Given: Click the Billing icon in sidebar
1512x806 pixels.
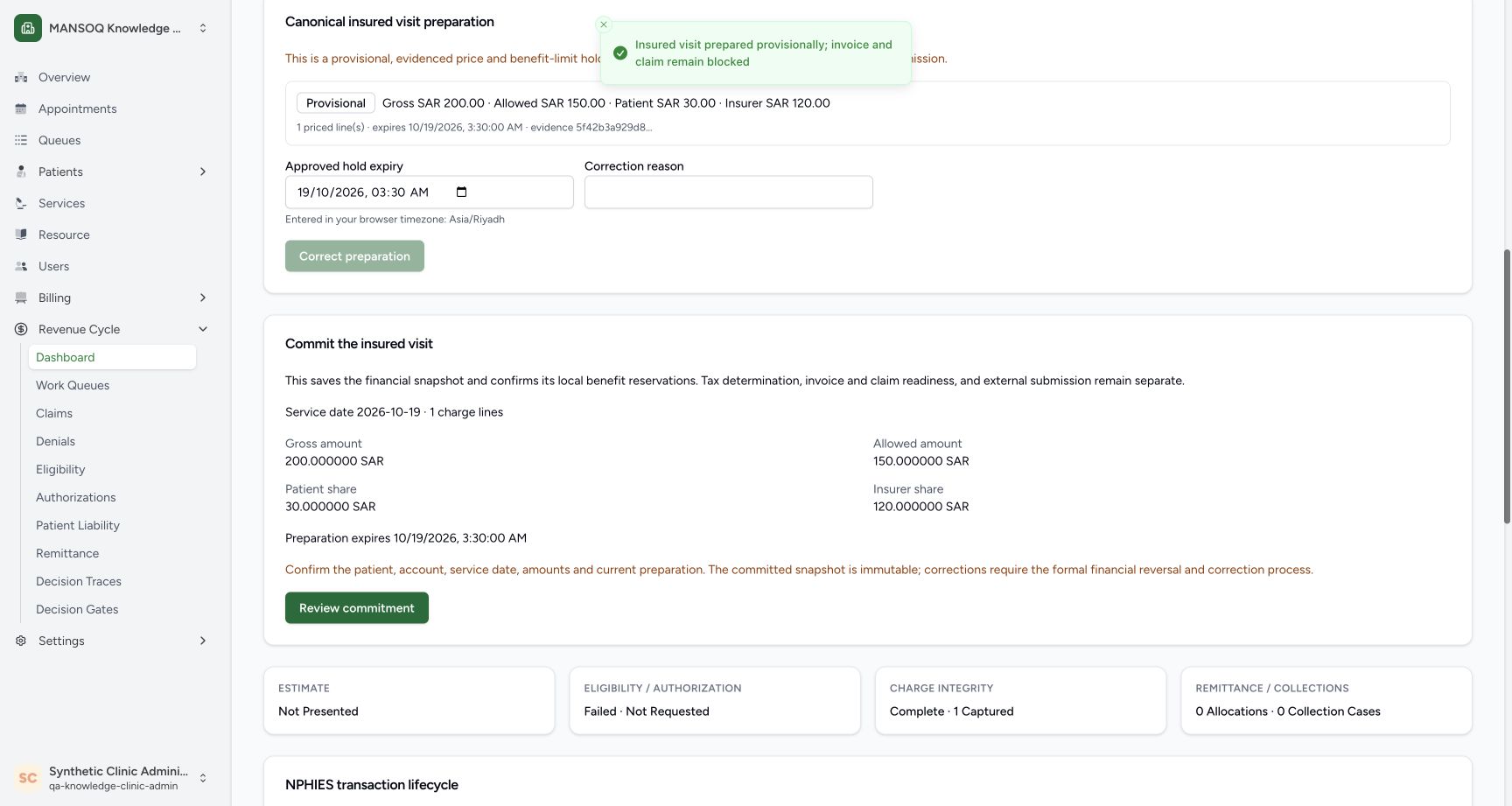Looking at the screenshot, I should click(21, 298).
